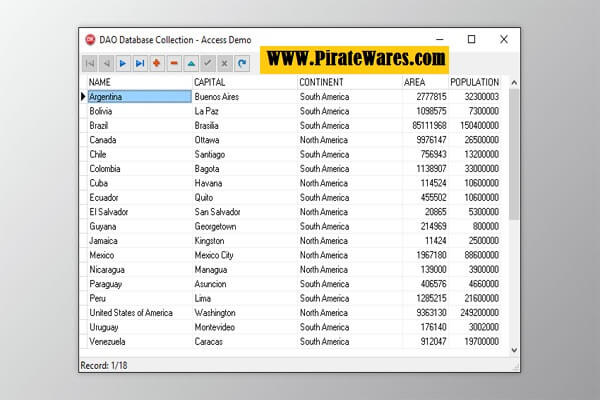The height and width of the screenshot is (400, 600).
Task: Delete record minus button
Action: tap(174, 64)
